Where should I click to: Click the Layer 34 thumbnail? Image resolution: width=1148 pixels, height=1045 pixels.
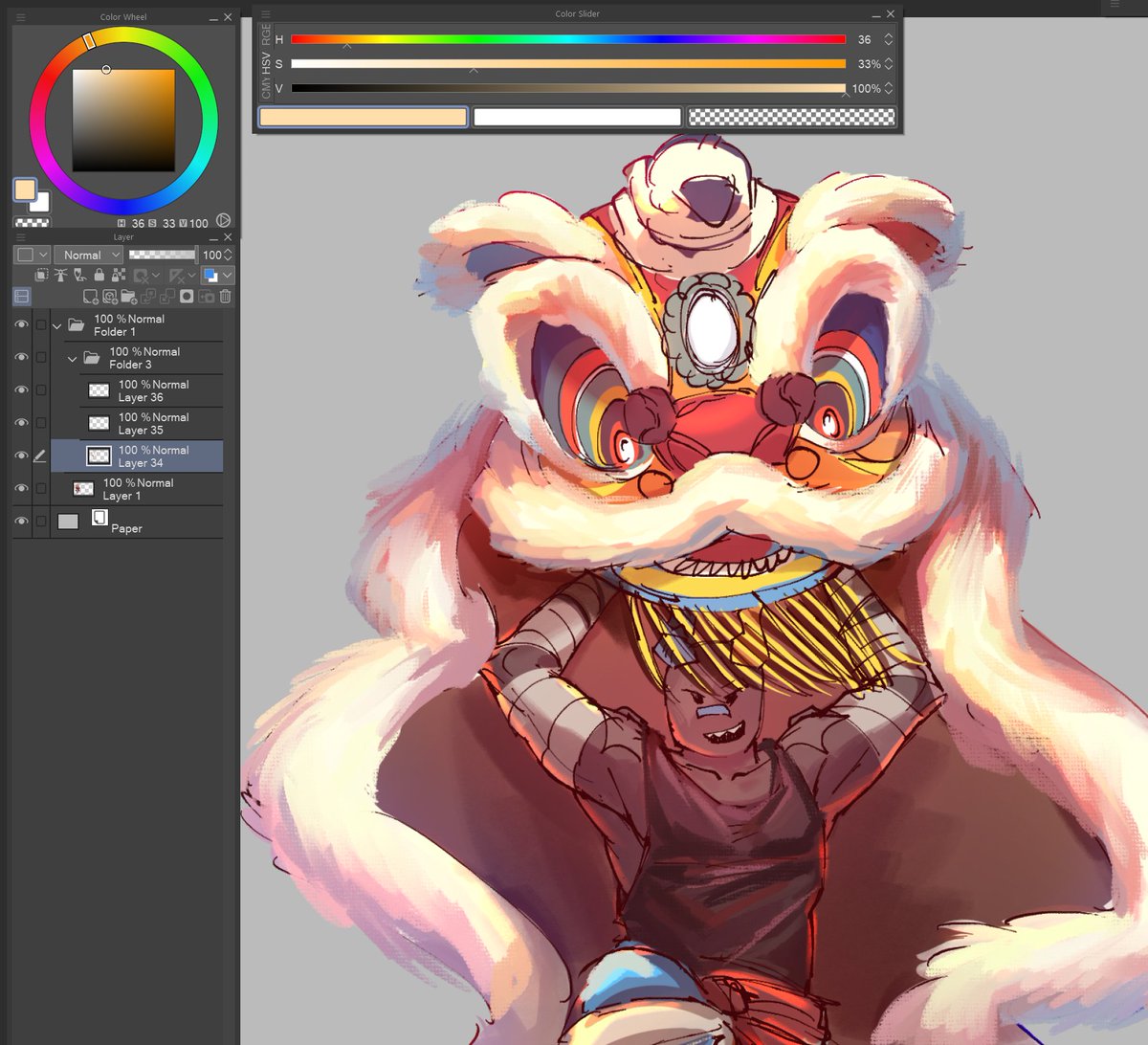99,456
